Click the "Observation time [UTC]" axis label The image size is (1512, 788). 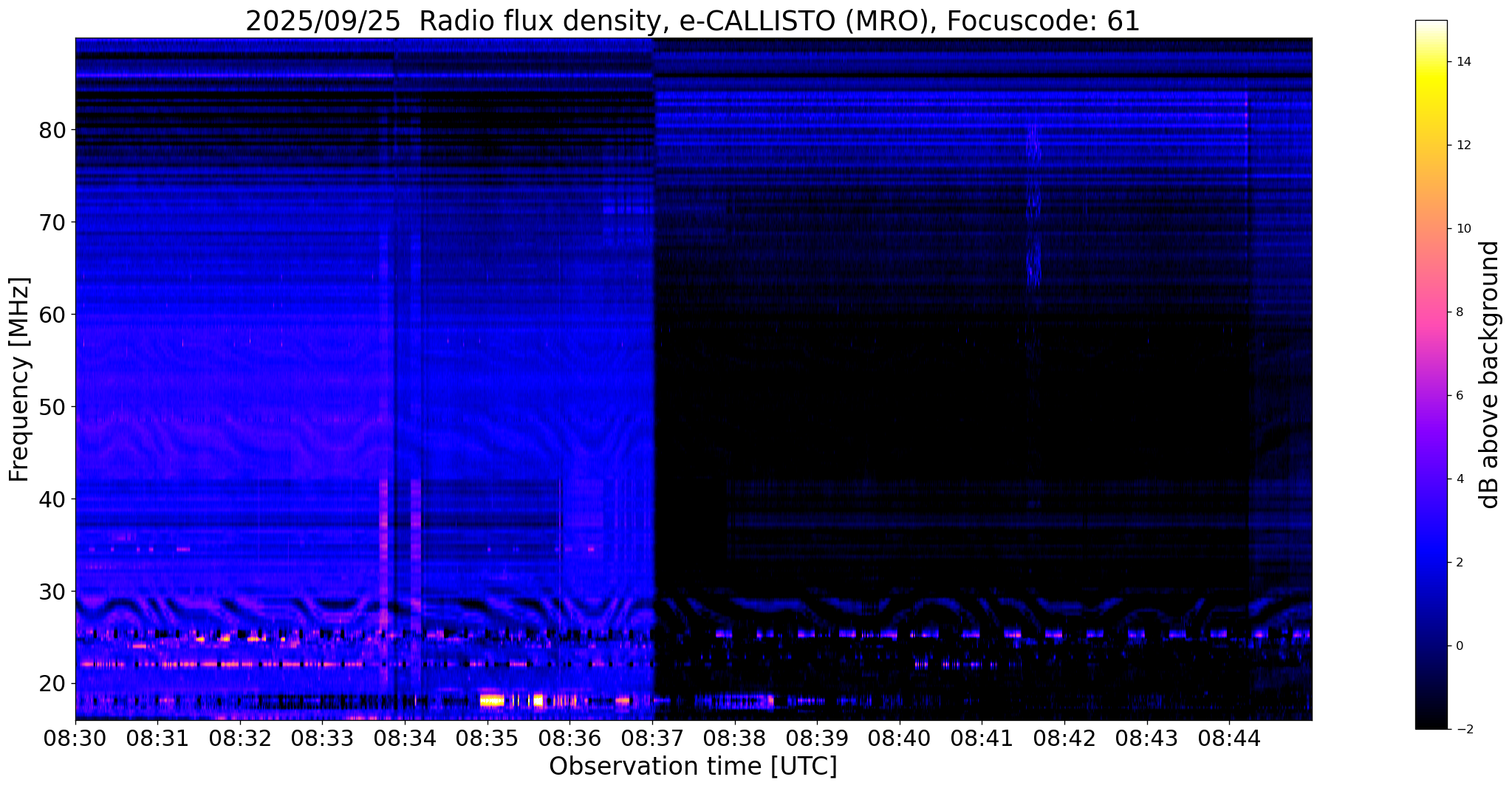click(693, 766)
